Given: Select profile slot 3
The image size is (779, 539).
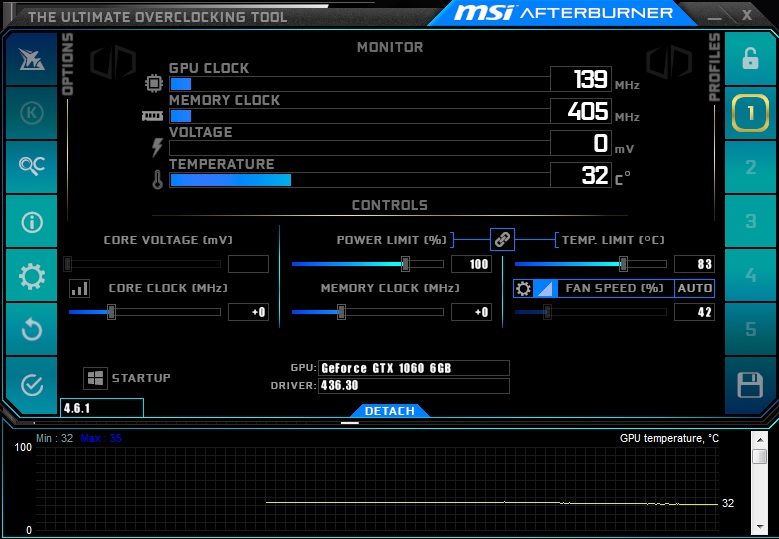Looking at the screenshot, I should coord(750,221).
